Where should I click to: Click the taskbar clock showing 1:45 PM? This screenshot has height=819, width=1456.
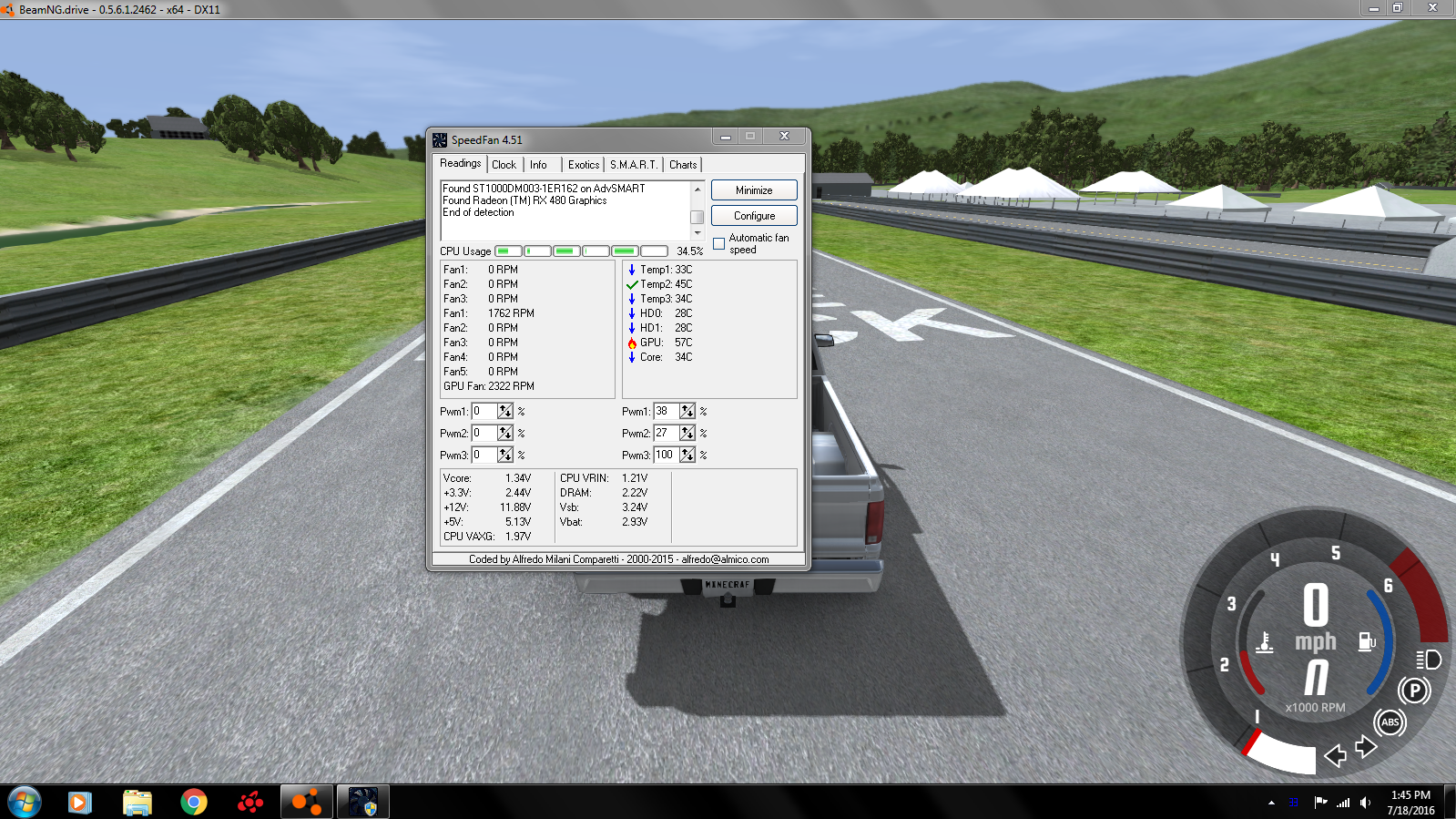(1410, 803)
